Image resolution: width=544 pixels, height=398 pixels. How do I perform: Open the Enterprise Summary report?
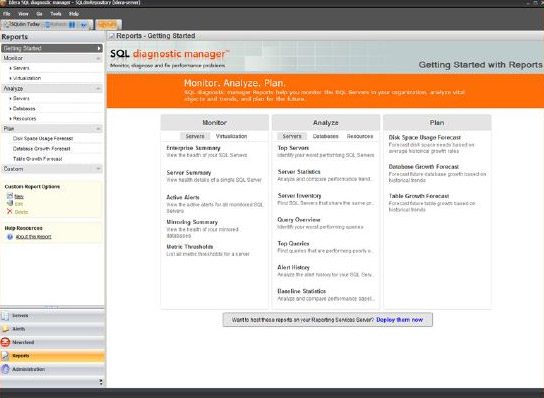pos(193,148)
